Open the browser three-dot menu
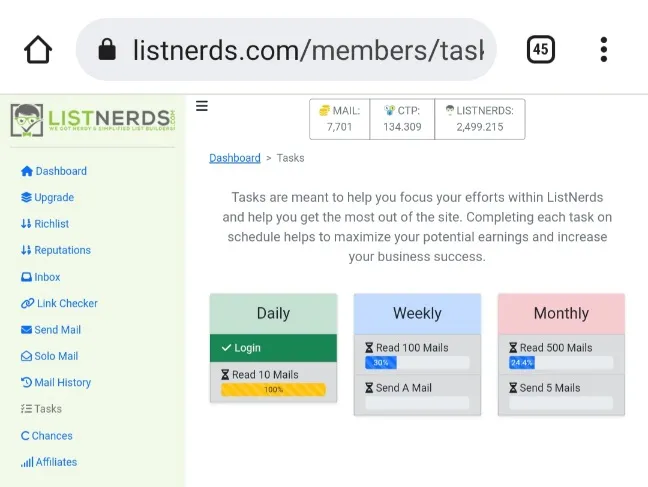 pyautogui.click(x=604, y=49)
